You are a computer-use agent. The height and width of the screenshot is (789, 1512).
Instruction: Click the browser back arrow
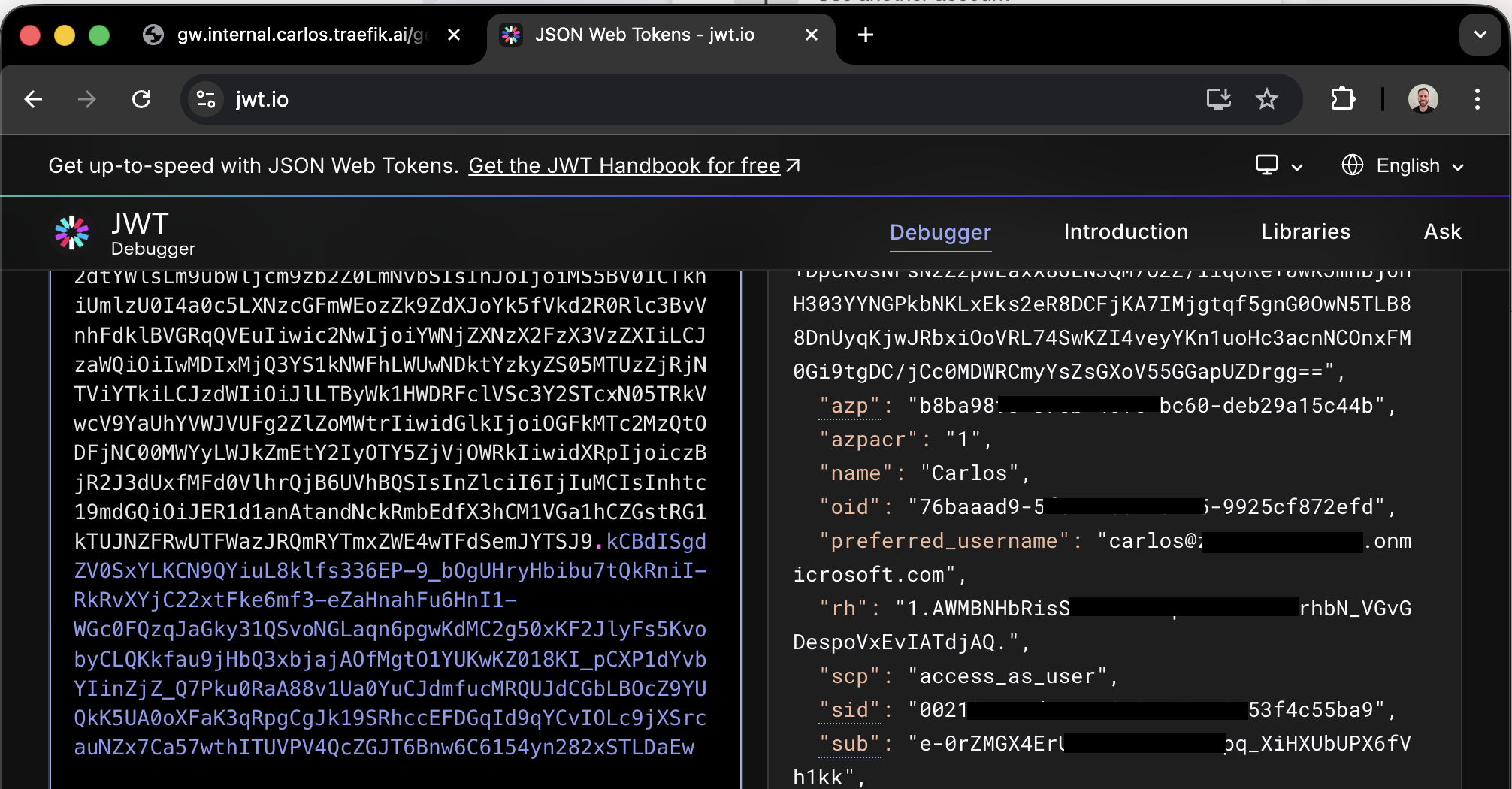(33, 99)
